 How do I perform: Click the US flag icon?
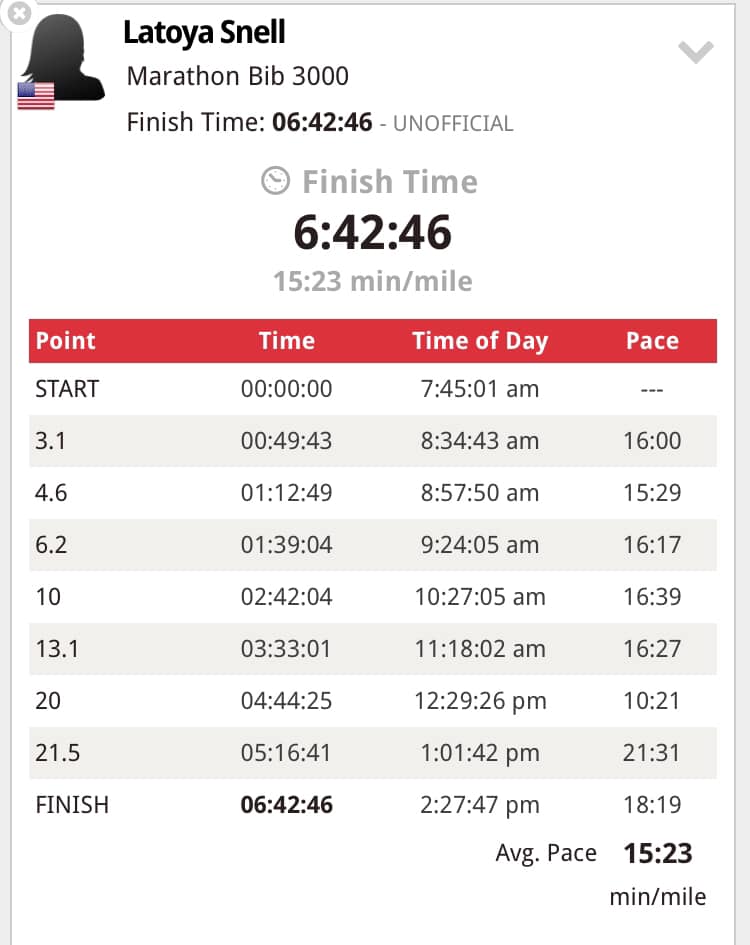[36, 96]
